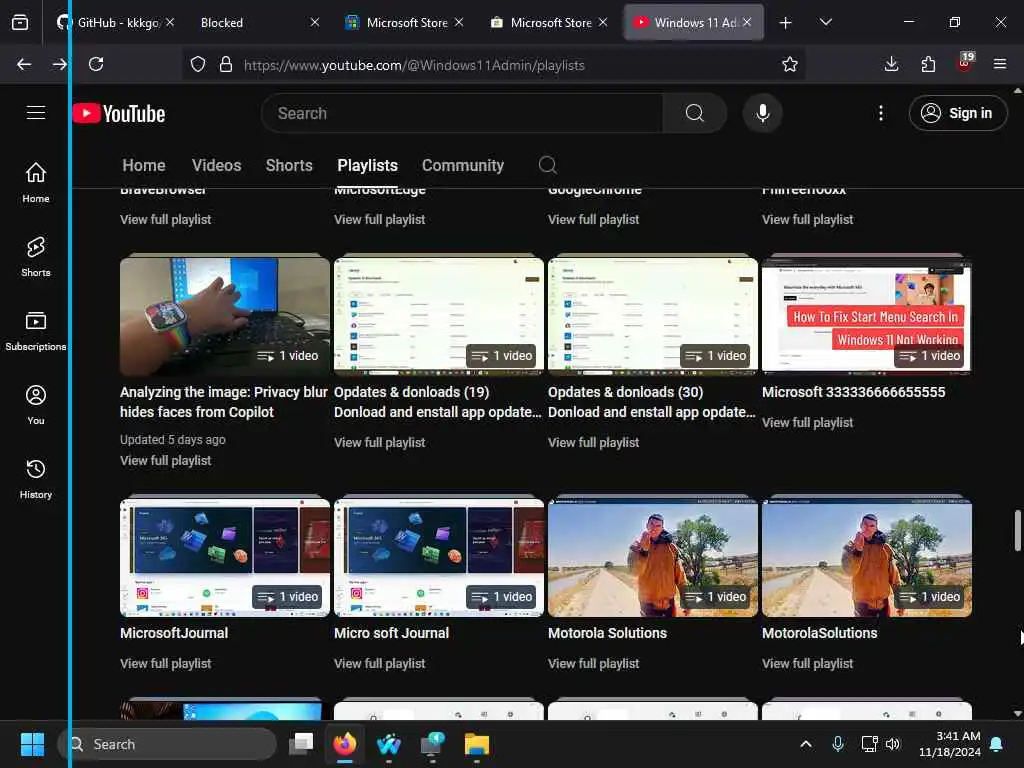1024x768 pixels.
Task: Start voice search with the microphone icon
Action: coord(762,113)
